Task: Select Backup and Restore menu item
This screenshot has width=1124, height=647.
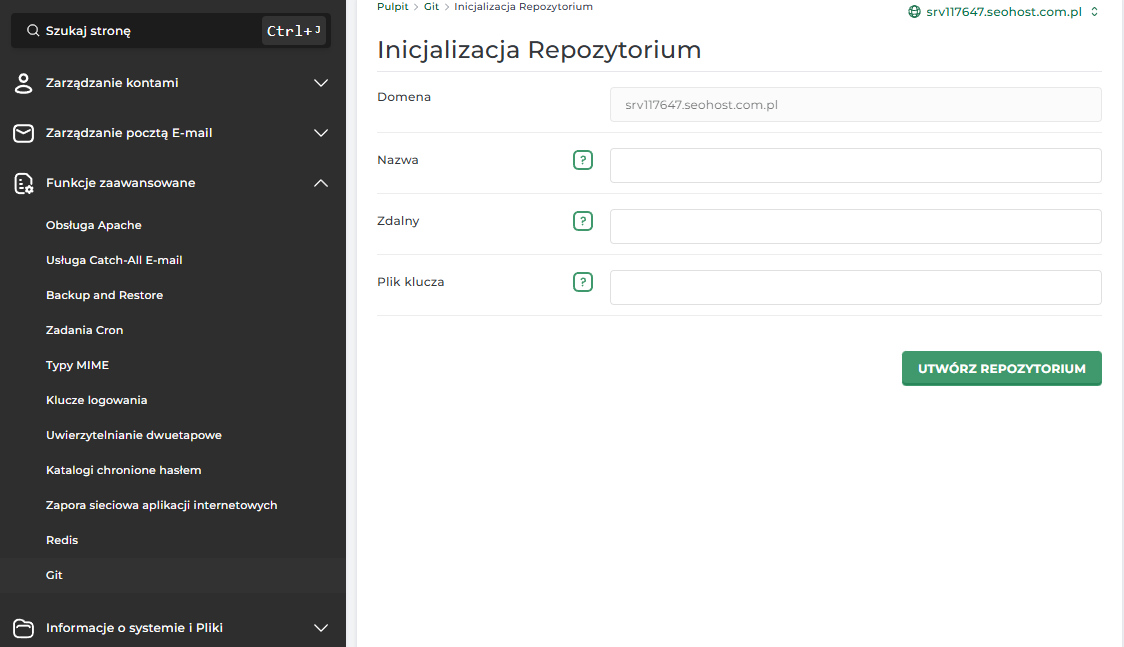Action: point(105,295)
